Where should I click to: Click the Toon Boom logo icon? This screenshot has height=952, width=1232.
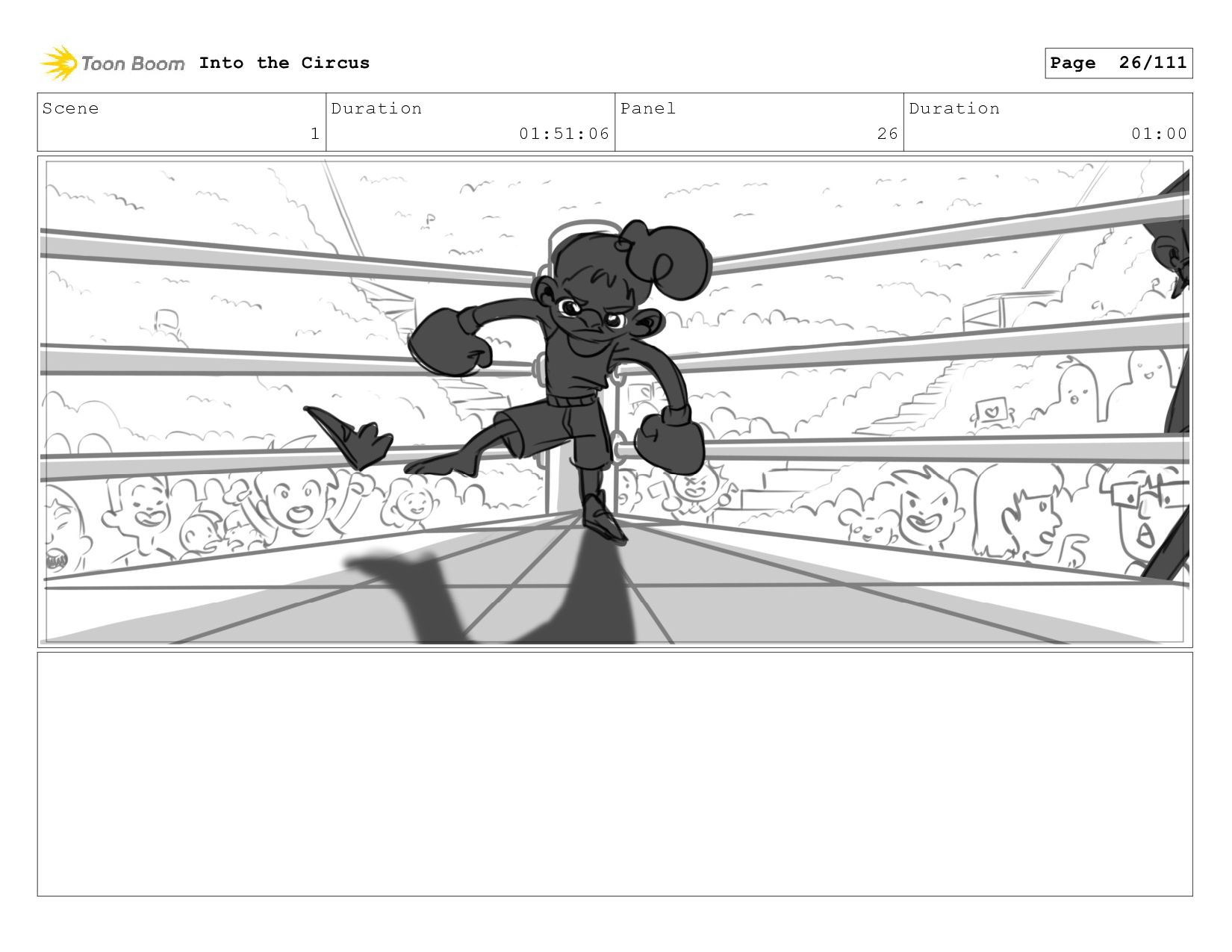pos(58,63)
